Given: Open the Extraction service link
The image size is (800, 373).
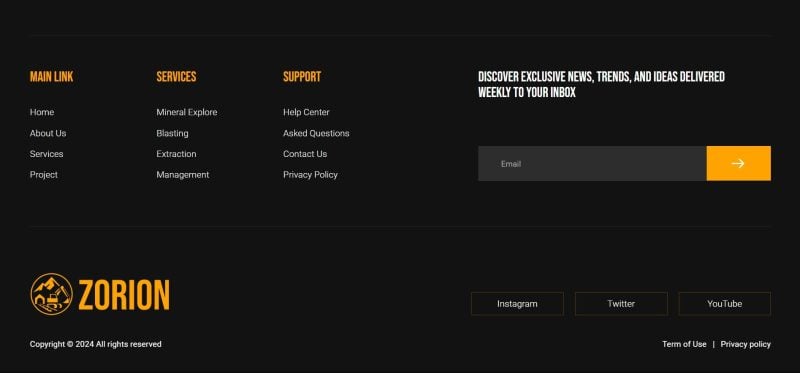Looking at the screenshot, I should click(176, 154).
